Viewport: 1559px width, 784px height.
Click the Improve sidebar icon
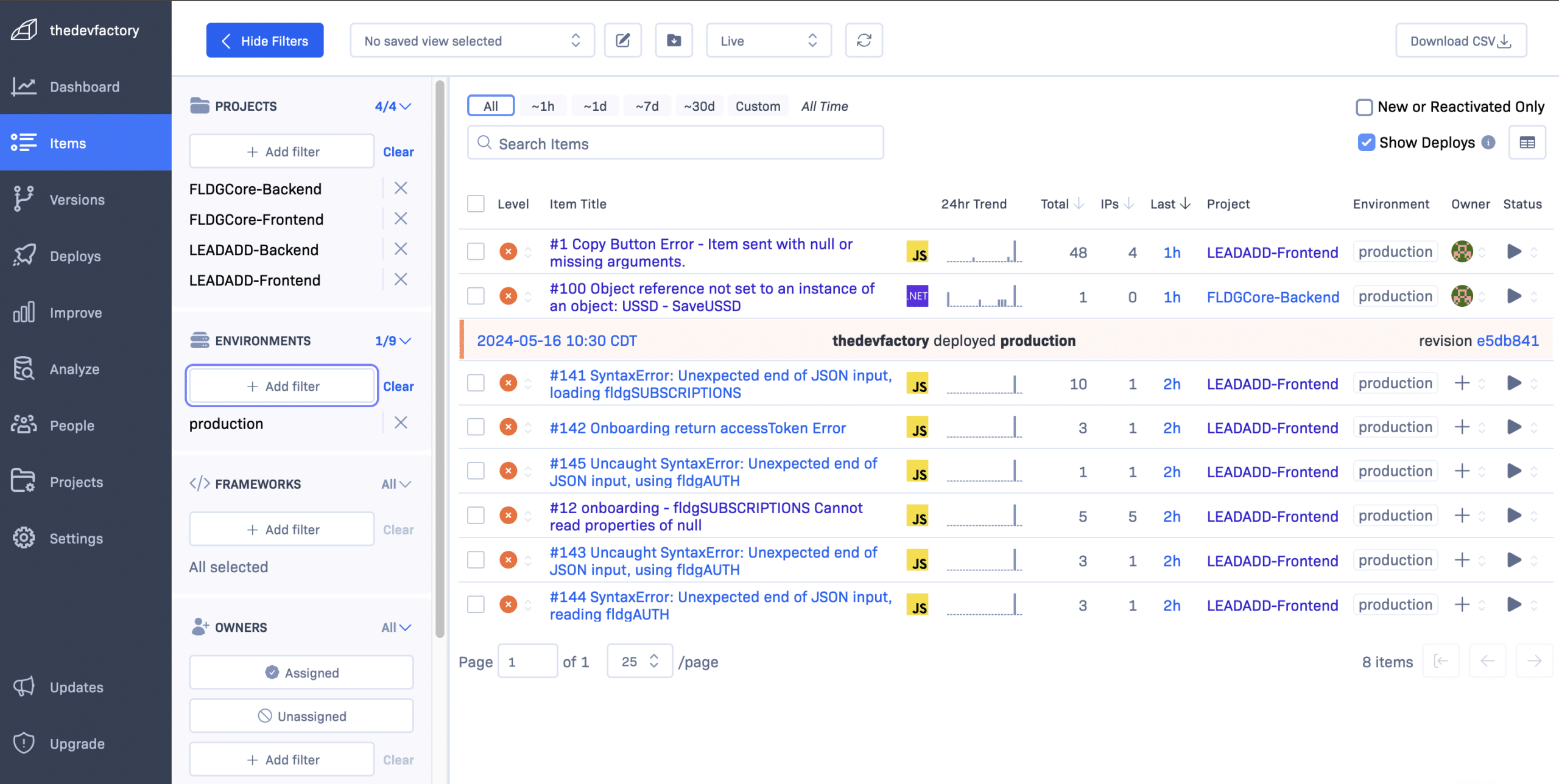click(x=23, y=312)
